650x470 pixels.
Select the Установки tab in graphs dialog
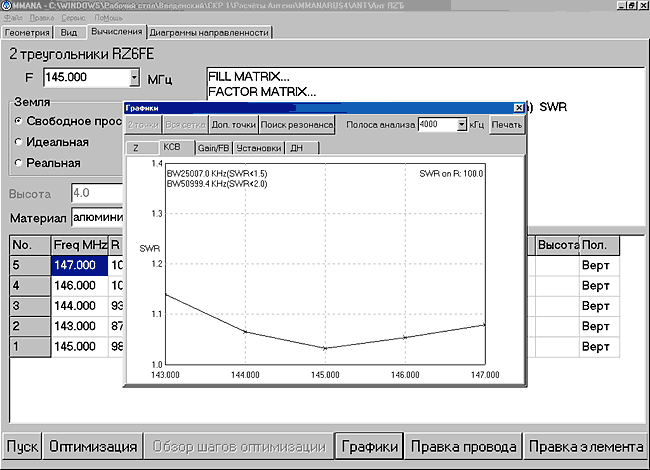257,148
